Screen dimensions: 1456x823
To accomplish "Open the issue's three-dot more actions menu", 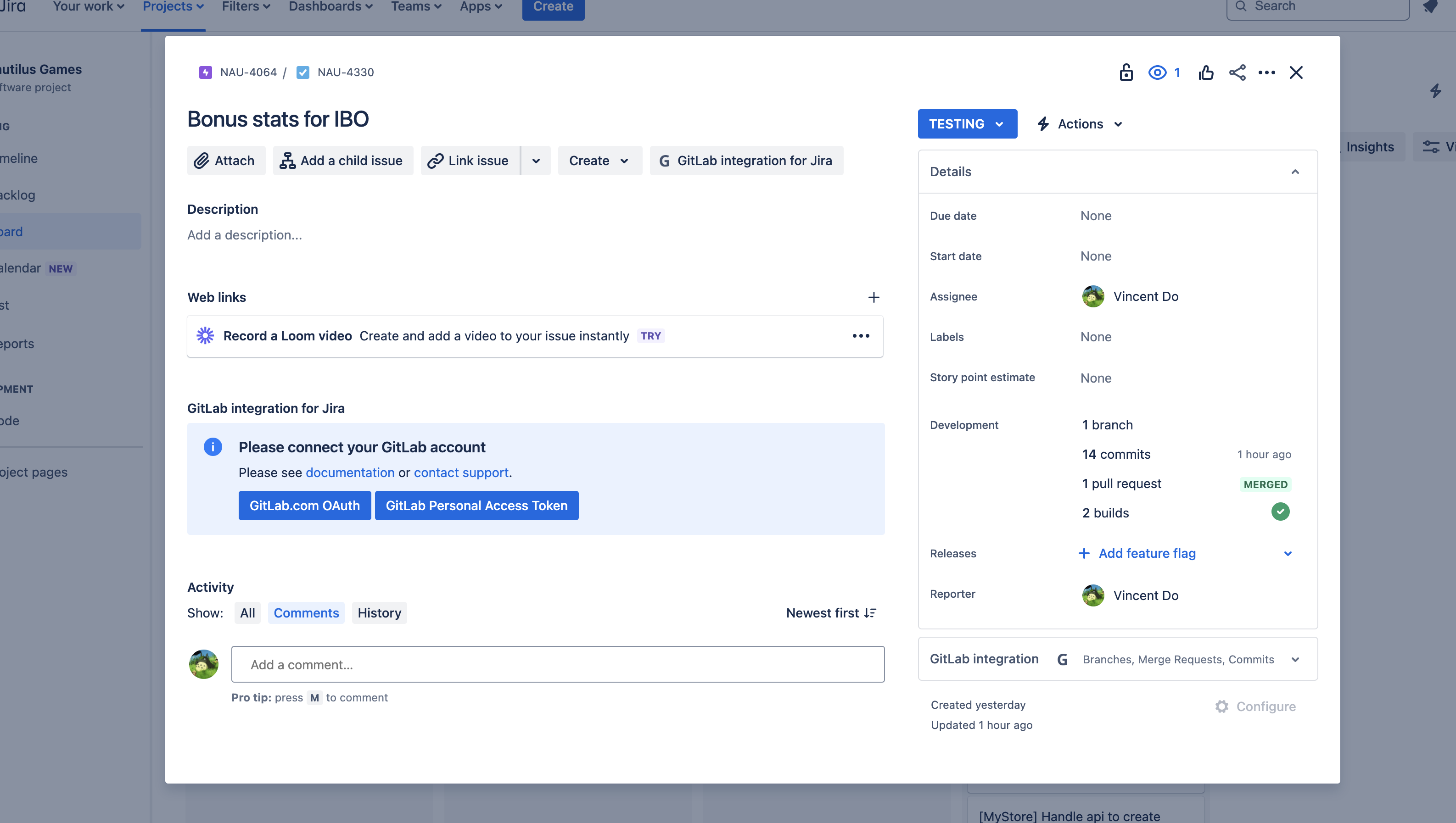I will point(1266,72).
